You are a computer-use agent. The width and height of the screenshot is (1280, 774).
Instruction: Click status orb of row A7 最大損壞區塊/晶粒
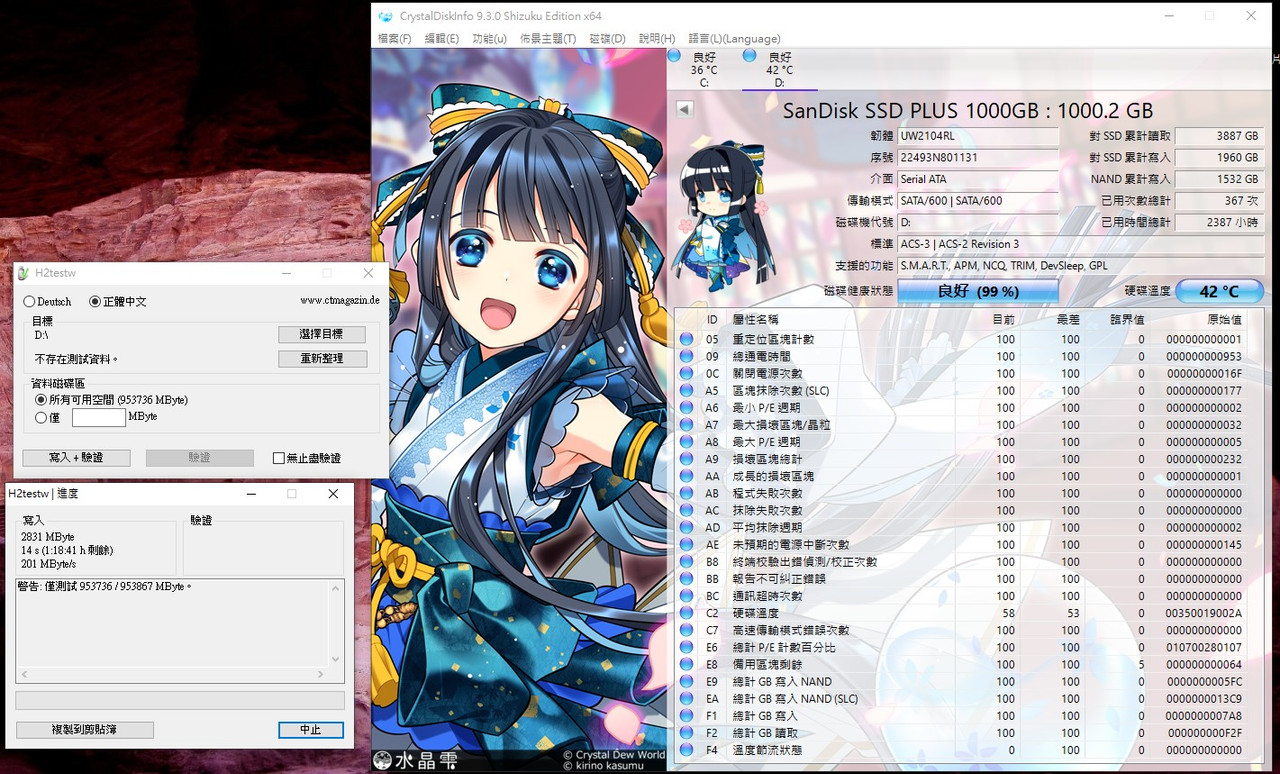[686, 425]
